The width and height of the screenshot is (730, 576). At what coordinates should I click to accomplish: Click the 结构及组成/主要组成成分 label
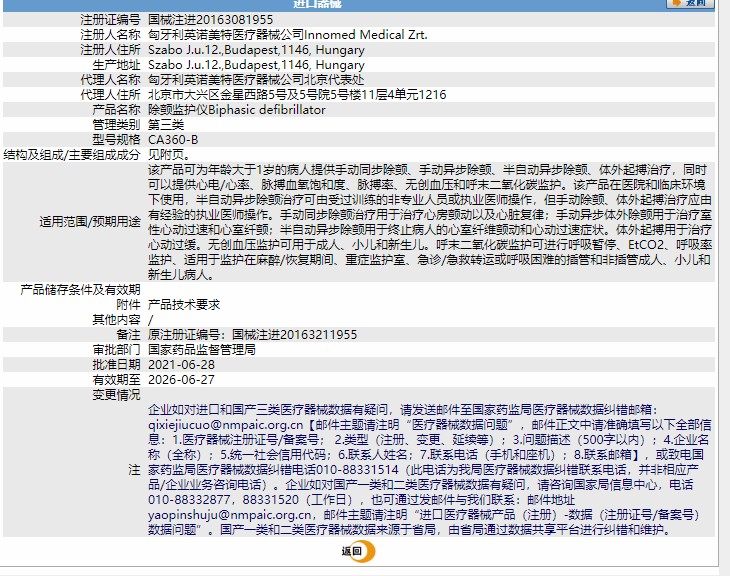coord(72,155)
